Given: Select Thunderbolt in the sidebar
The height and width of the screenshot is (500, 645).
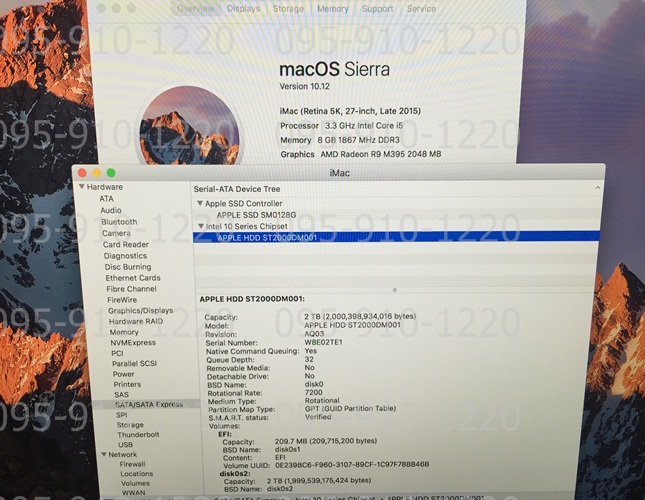Looking at the screenshot, I should click(x=138, y=435).
